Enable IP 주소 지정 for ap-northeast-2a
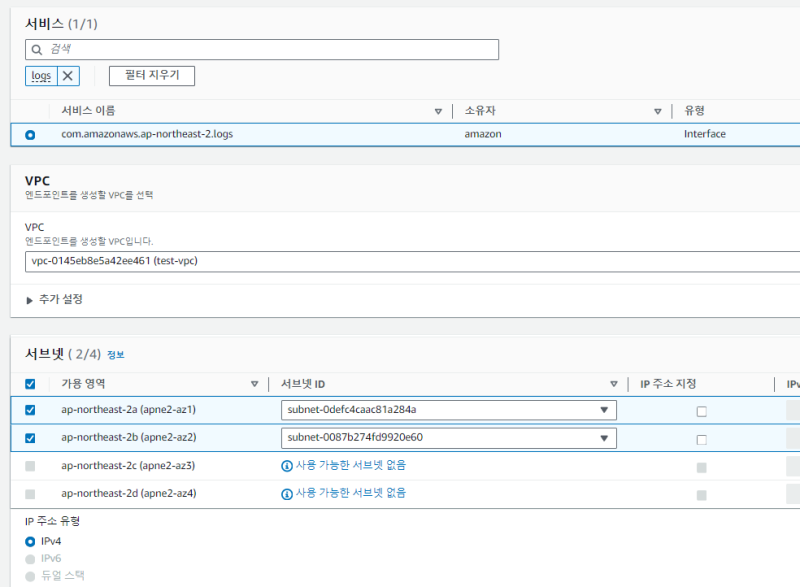800x587 pixels. [x=701, y=411]
